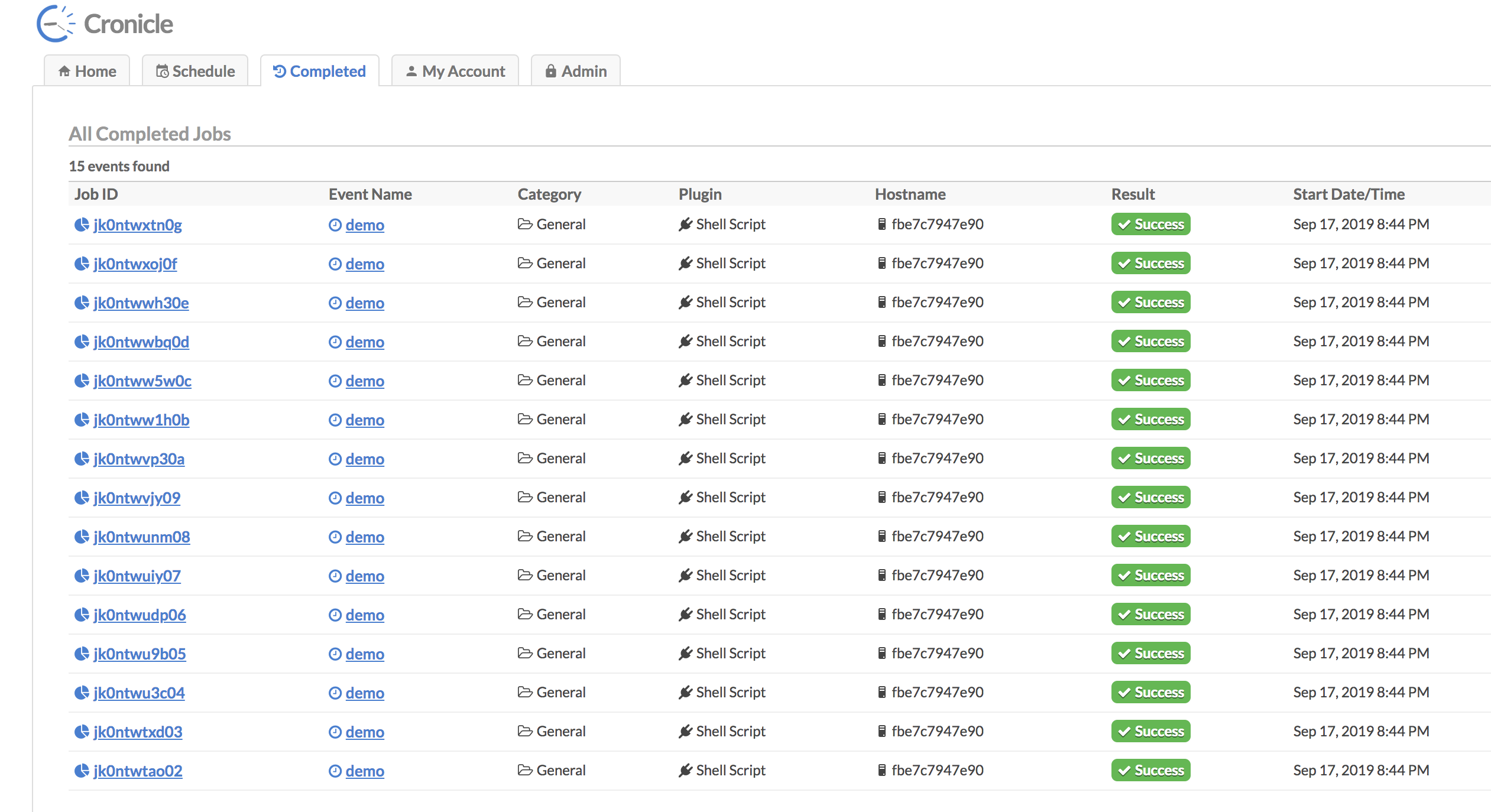Click the Event Name column header
This screenshot has height=812, width=1491.
coord(370,194)
